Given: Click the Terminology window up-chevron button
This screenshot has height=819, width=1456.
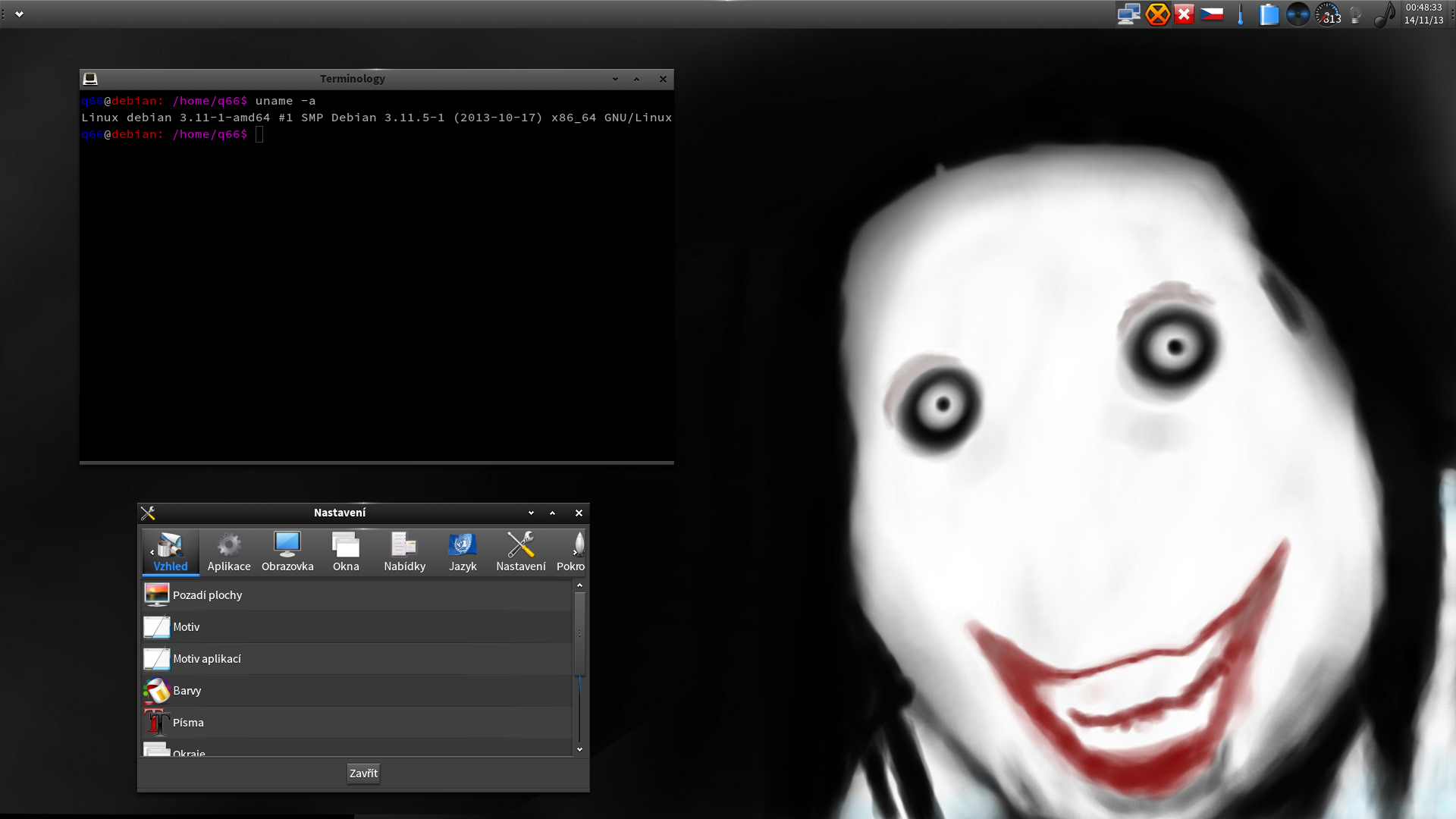Looking at the screenshot, I should [x=636, y=79].
